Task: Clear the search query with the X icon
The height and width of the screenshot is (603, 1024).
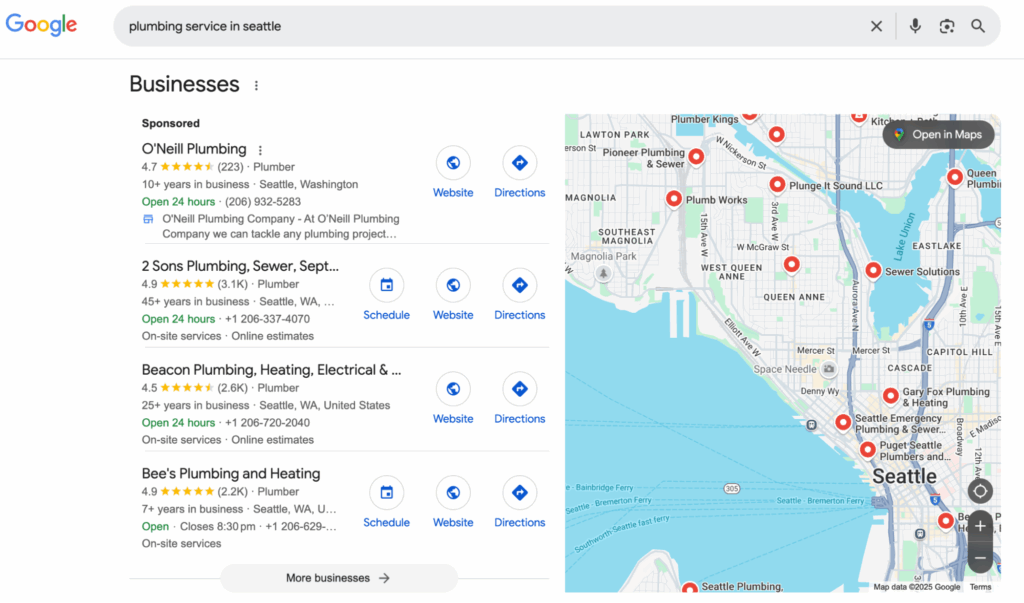Action: (876, 26)
